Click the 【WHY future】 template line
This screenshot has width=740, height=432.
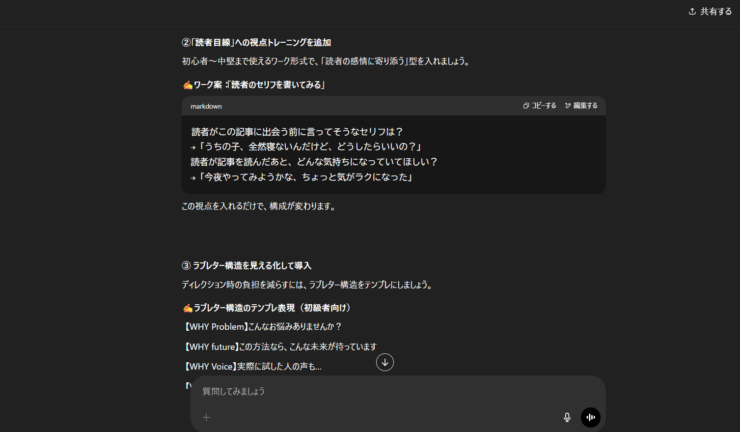[280, 346]
